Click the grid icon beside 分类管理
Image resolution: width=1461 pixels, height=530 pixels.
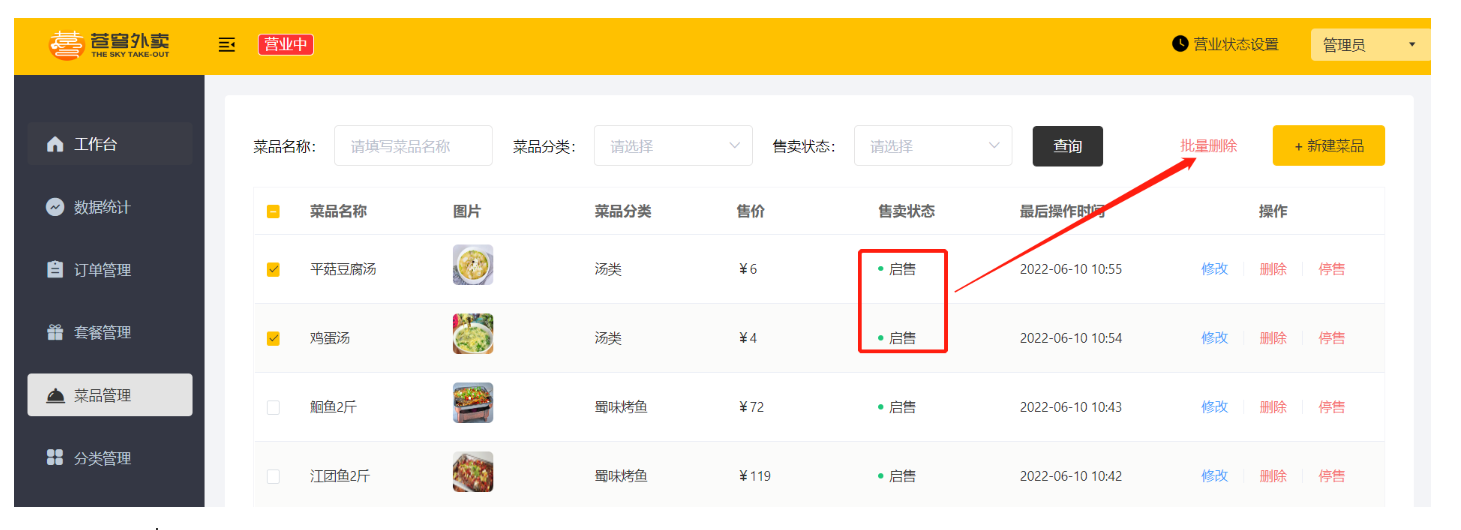(55, 458)
